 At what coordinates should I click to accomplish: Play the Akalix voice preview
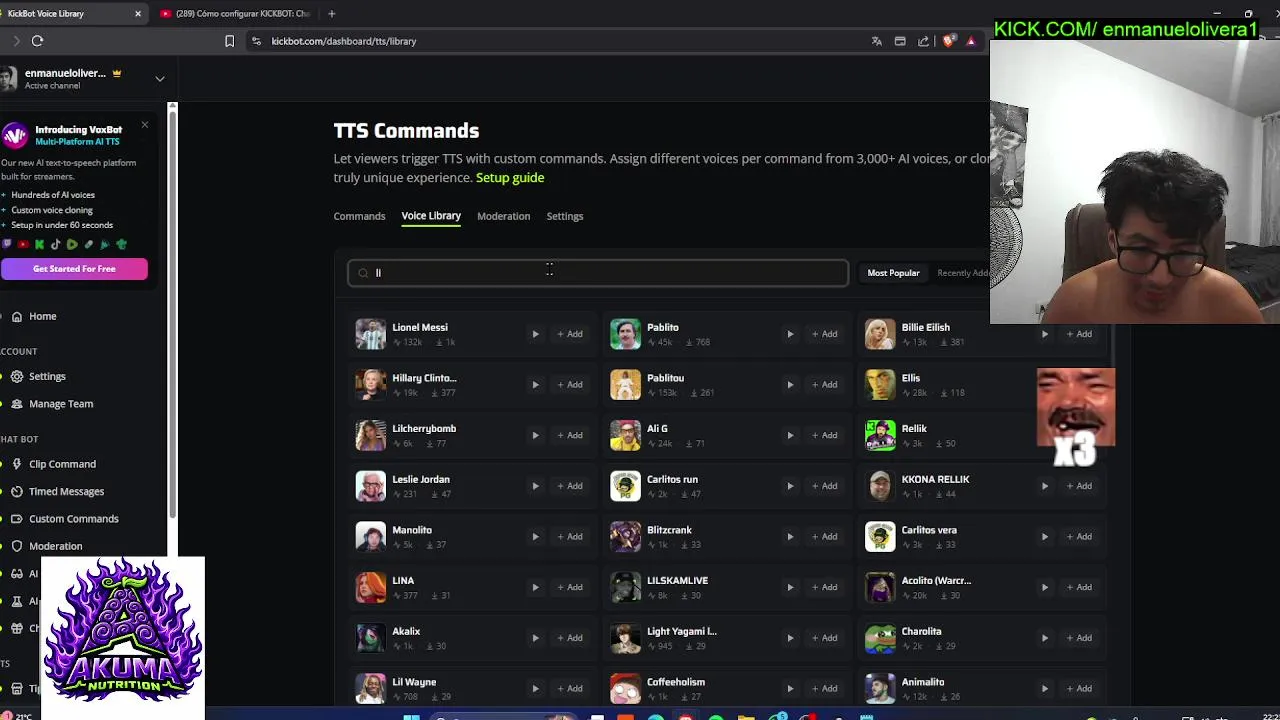[x=535, y=638]
